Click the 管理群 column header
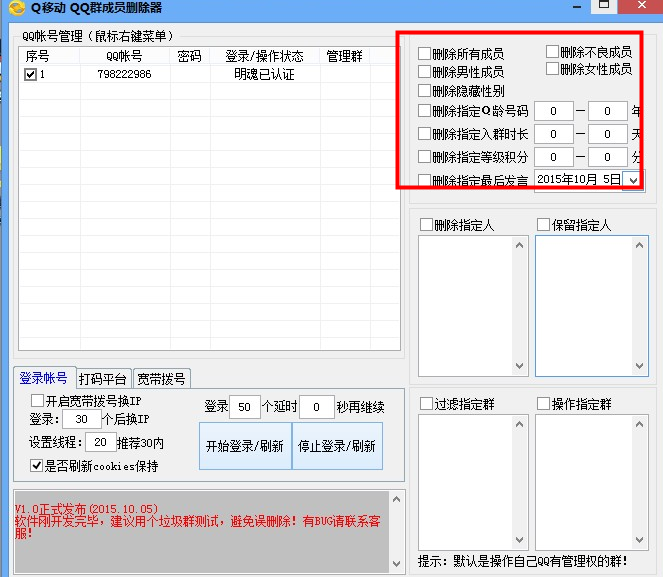 pos(345,56)
